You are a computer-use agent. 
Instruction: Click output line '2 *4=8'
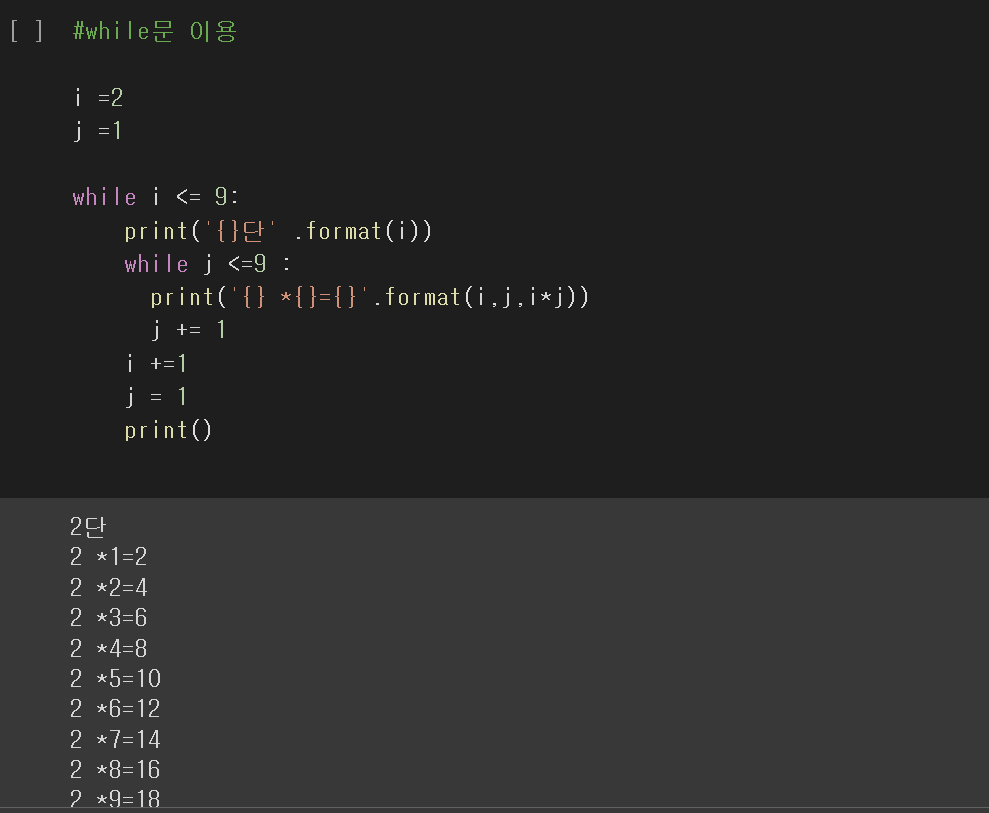pyautogui.click(x=108, y=648)
